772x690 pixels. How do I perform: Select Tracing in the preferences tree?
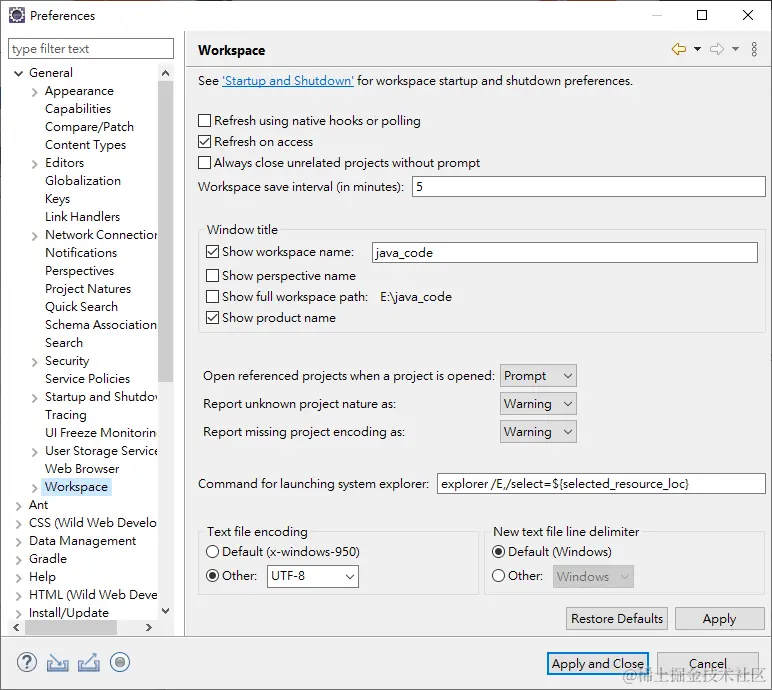[65, 415]
